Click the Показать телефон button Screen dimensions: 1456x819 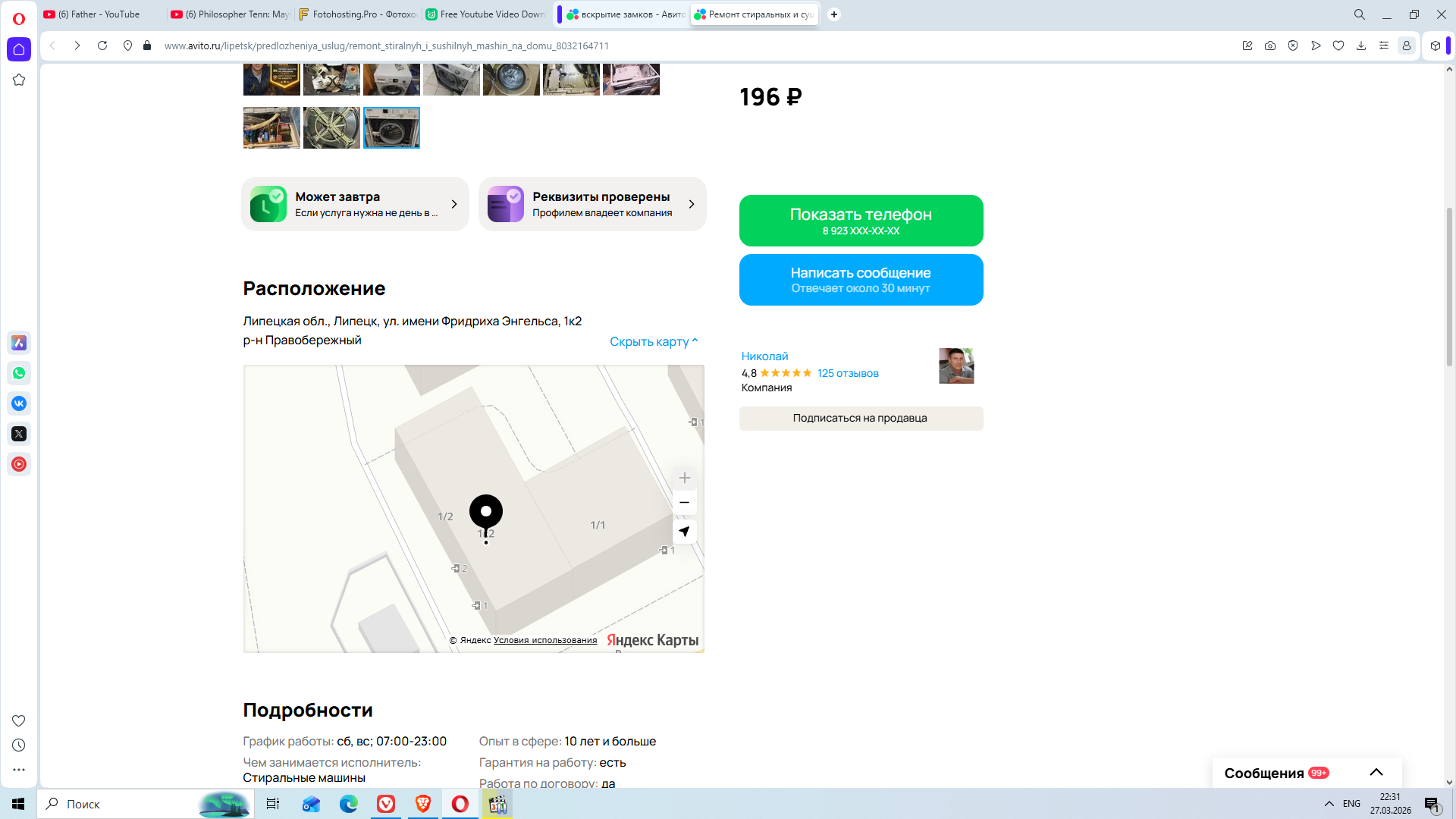pyautogui.click(x=861, y=221)
